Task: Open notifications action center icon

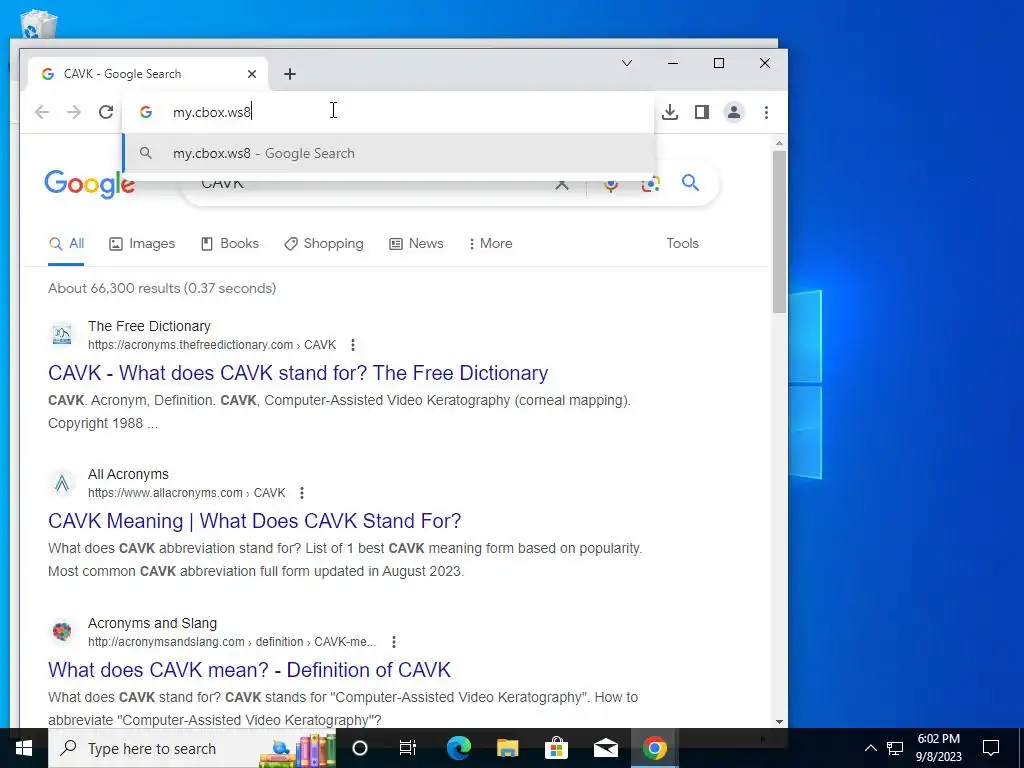Action: [991, 748]
